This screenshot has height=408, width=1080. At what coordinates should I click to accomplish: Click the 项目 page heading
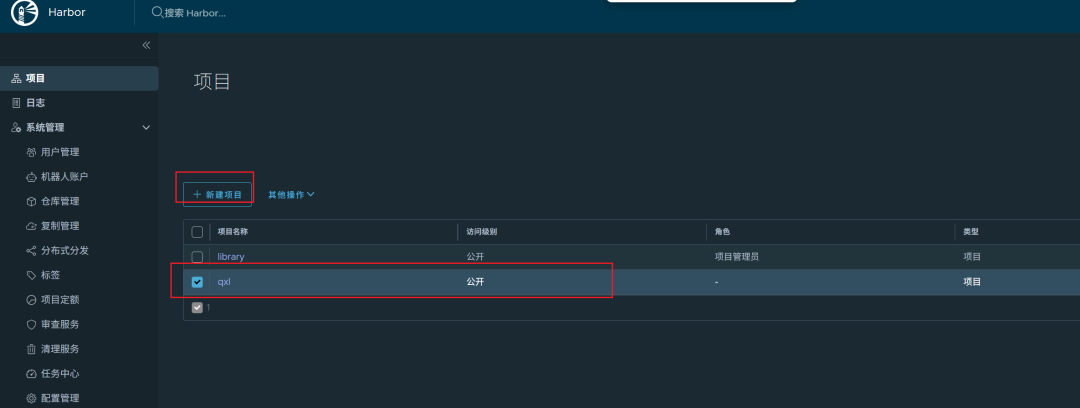point(212,81)
